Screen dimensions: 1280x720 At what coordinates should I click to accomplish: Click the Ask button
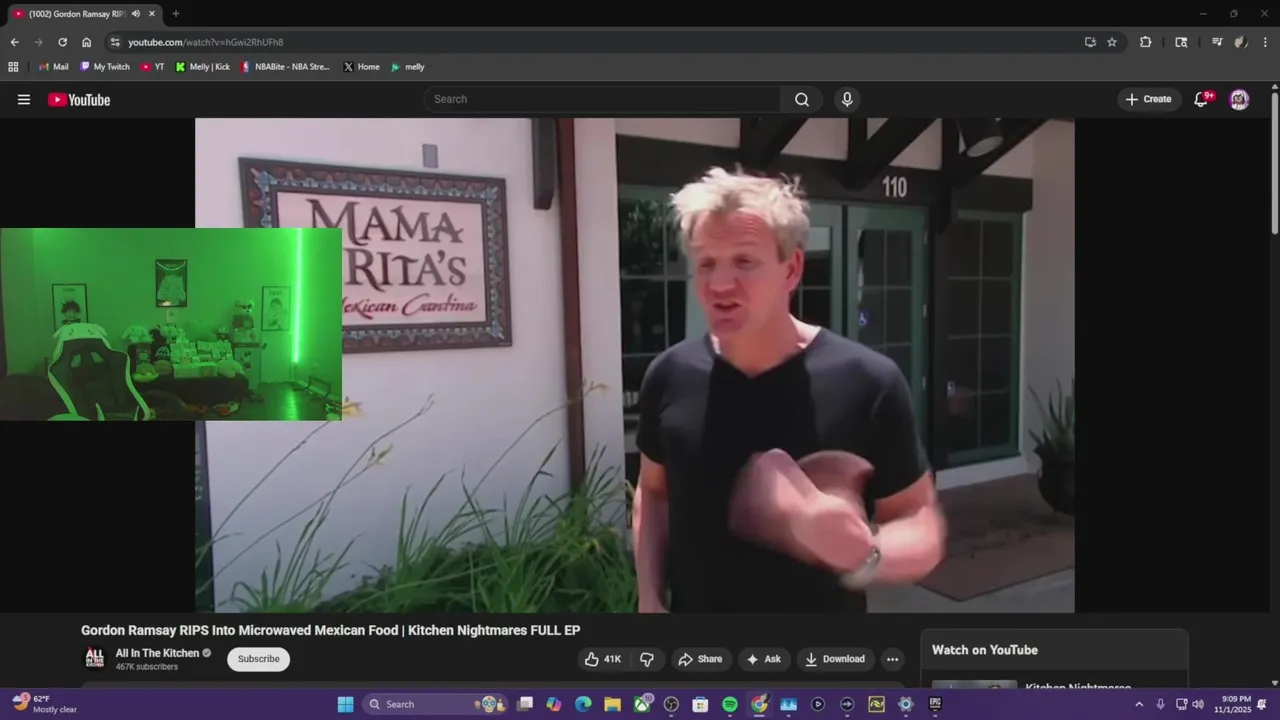763,659
